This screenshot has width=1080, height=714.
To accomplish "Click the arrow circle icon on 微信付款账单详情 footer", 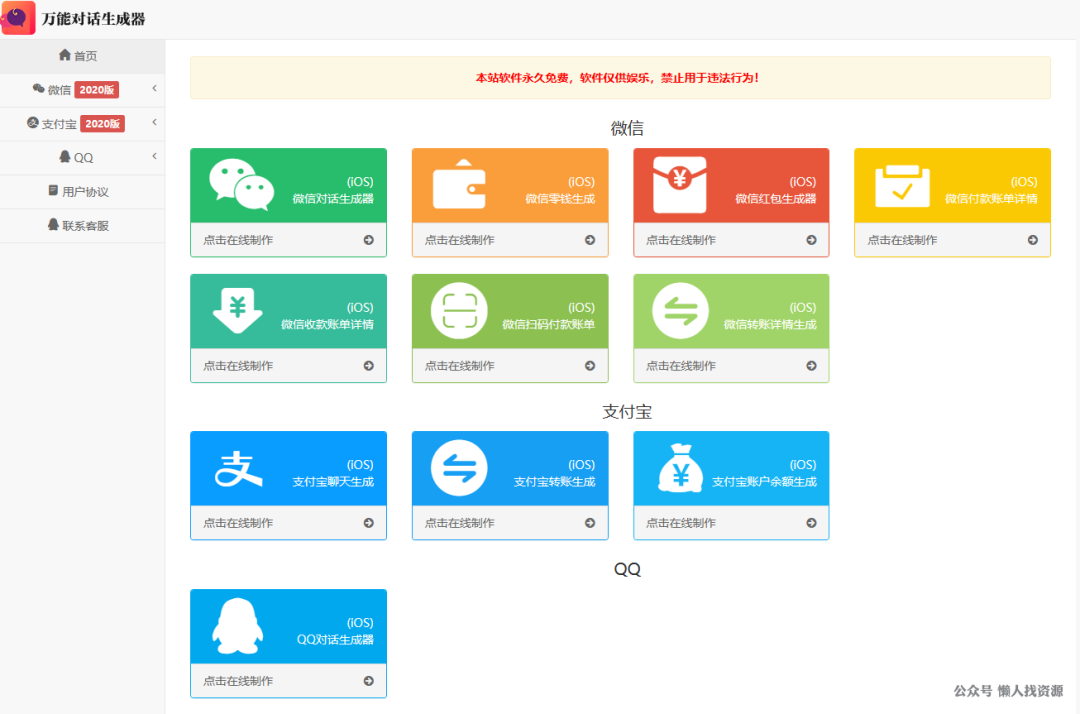I will click(1032, 240).
